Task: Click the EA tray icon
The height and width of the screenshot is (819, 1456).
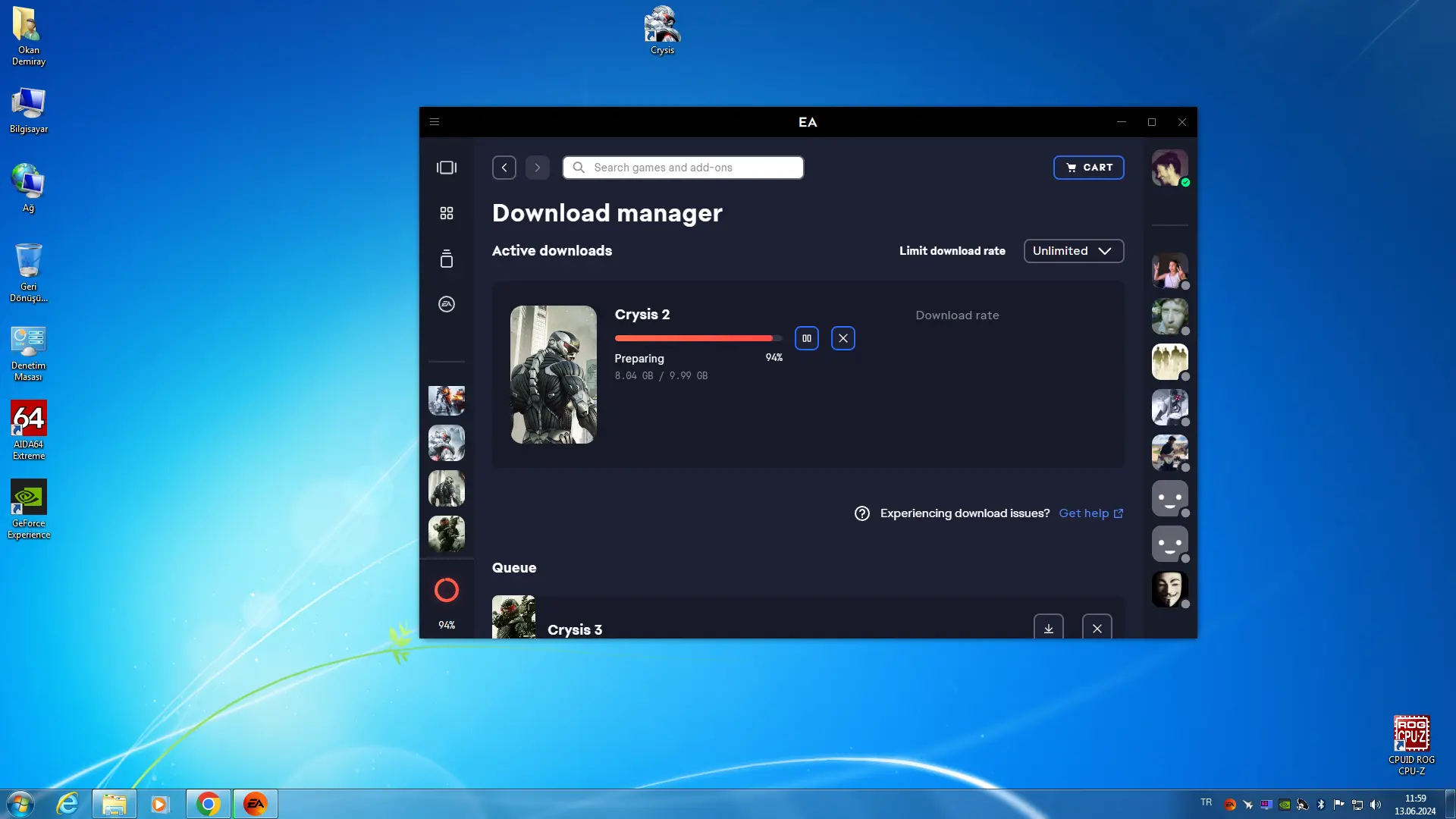Action: [x=1230, y=805]
